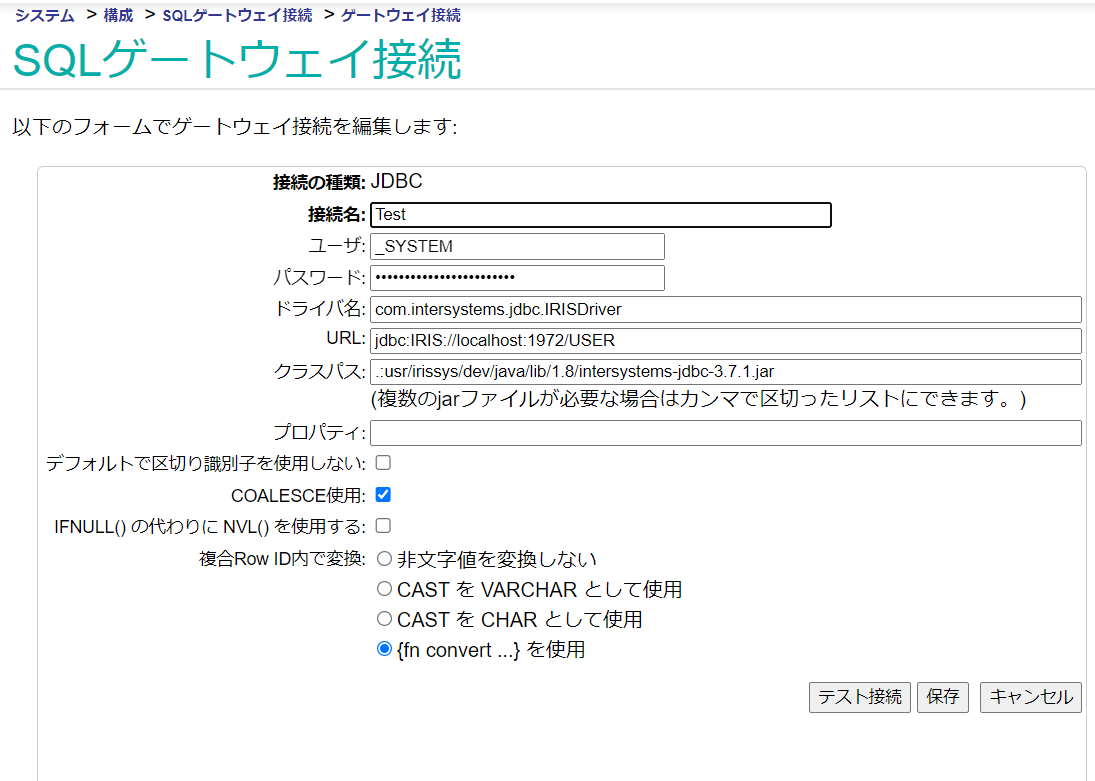
Task: Click the ユーザ field with _SYSTEM
Action: click(x=517, y=246)
